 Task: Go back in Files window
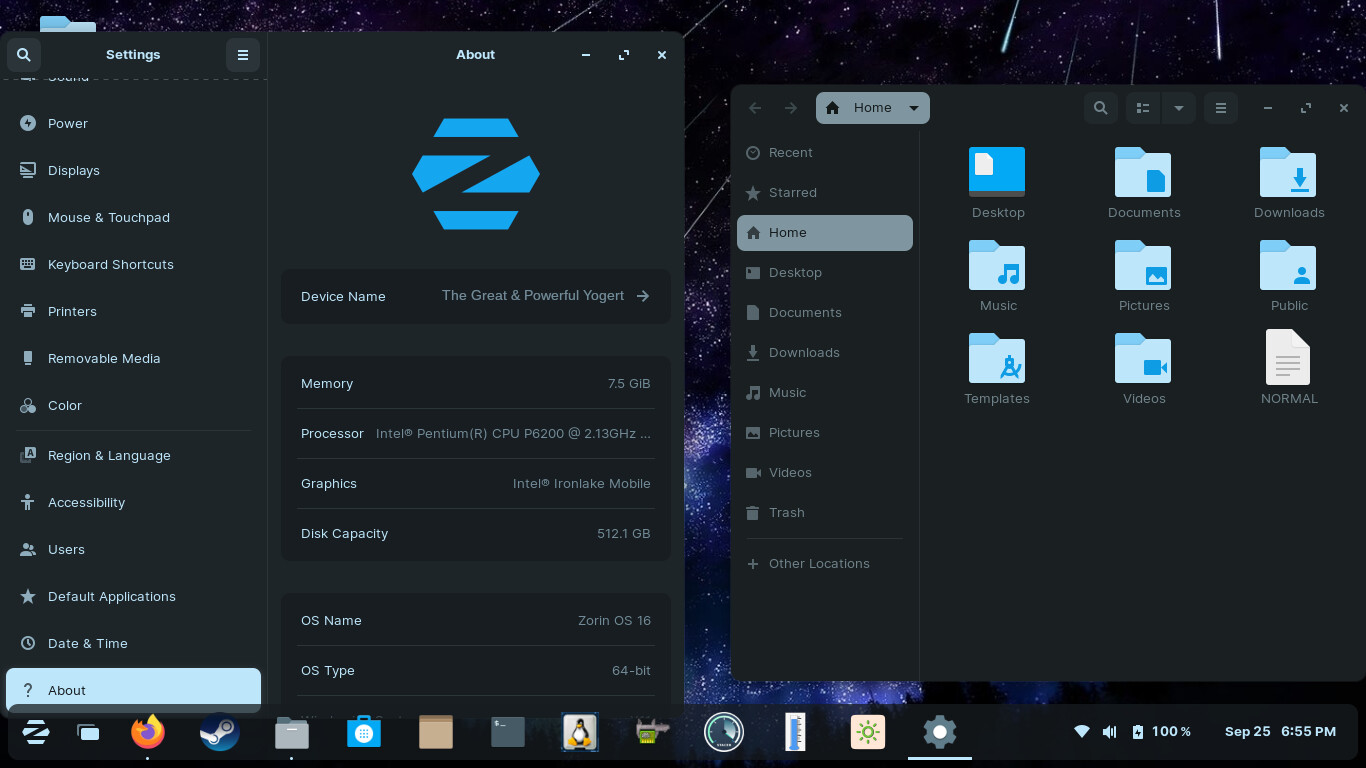click(x=755, y=108)
